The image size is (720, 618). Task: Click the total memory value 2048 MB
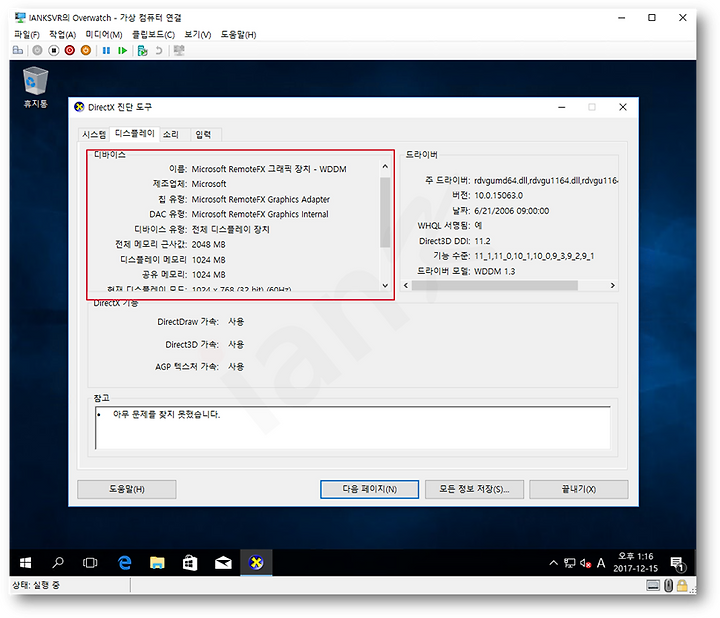coord(208,245)
